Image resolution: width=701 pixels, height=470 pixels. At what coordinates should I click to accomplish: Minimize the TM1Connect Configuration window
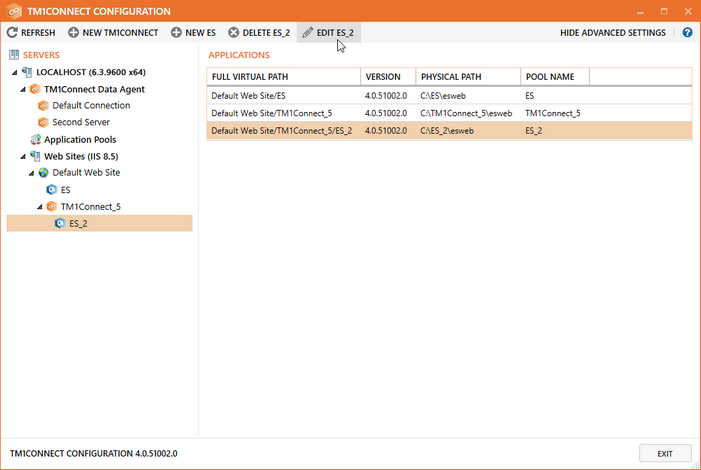(x=640, y=11)
